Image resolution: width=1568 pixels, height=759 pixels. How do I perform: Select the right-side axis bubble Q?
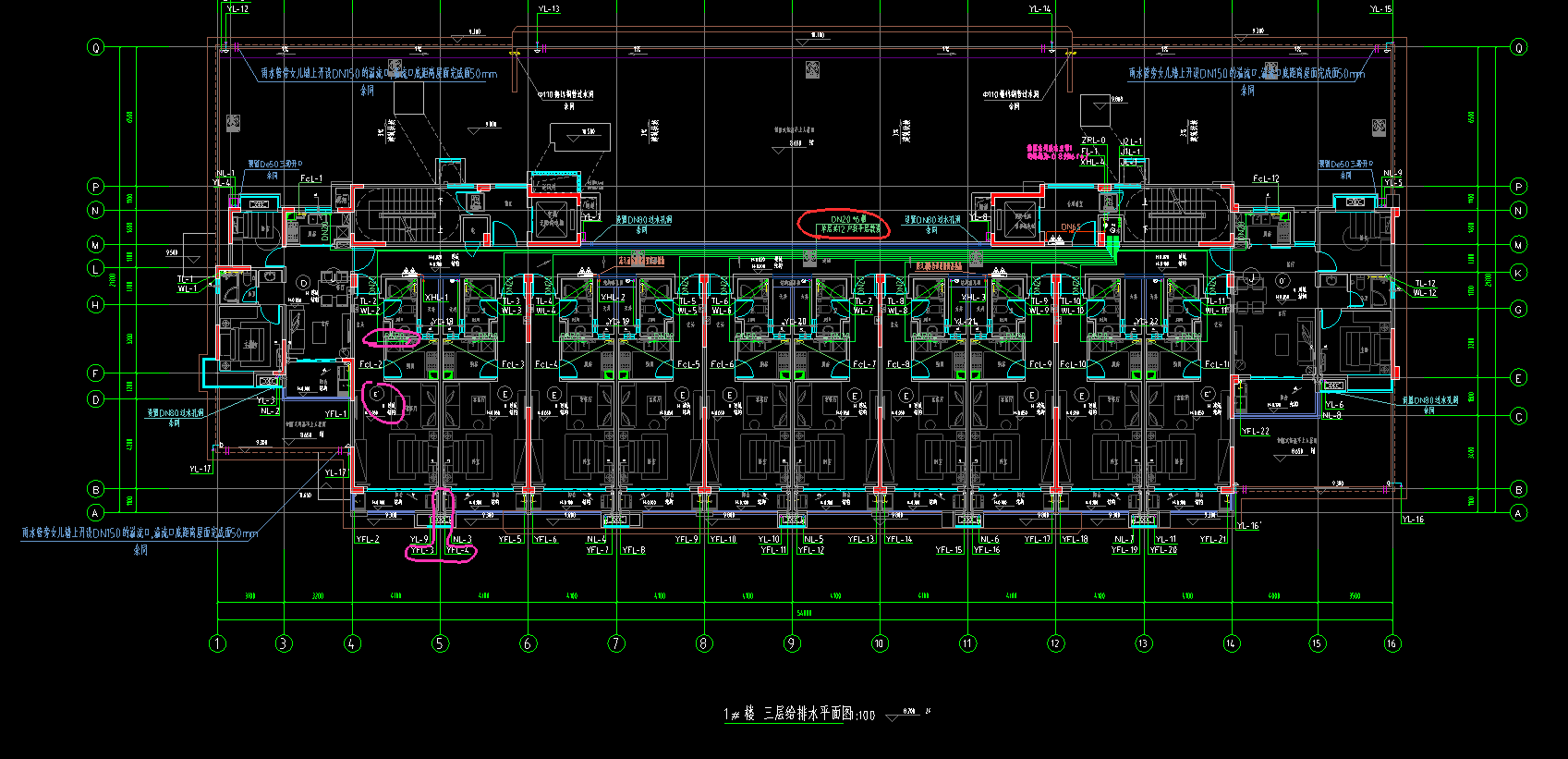[1518, 47]
